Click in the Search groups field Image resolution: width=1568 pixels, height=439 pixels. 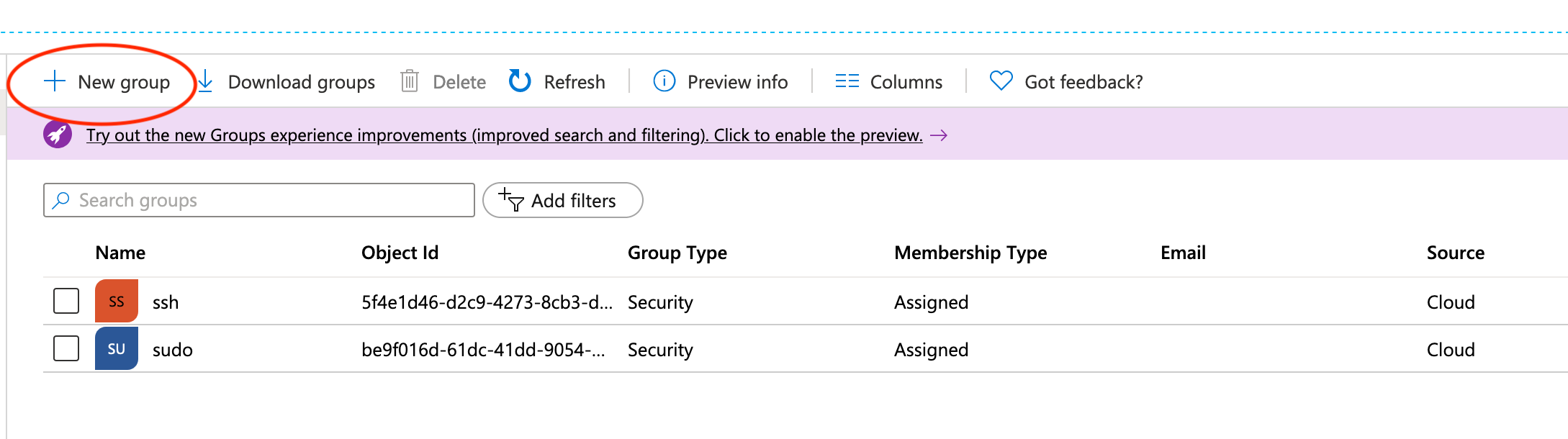coord(266,200)
